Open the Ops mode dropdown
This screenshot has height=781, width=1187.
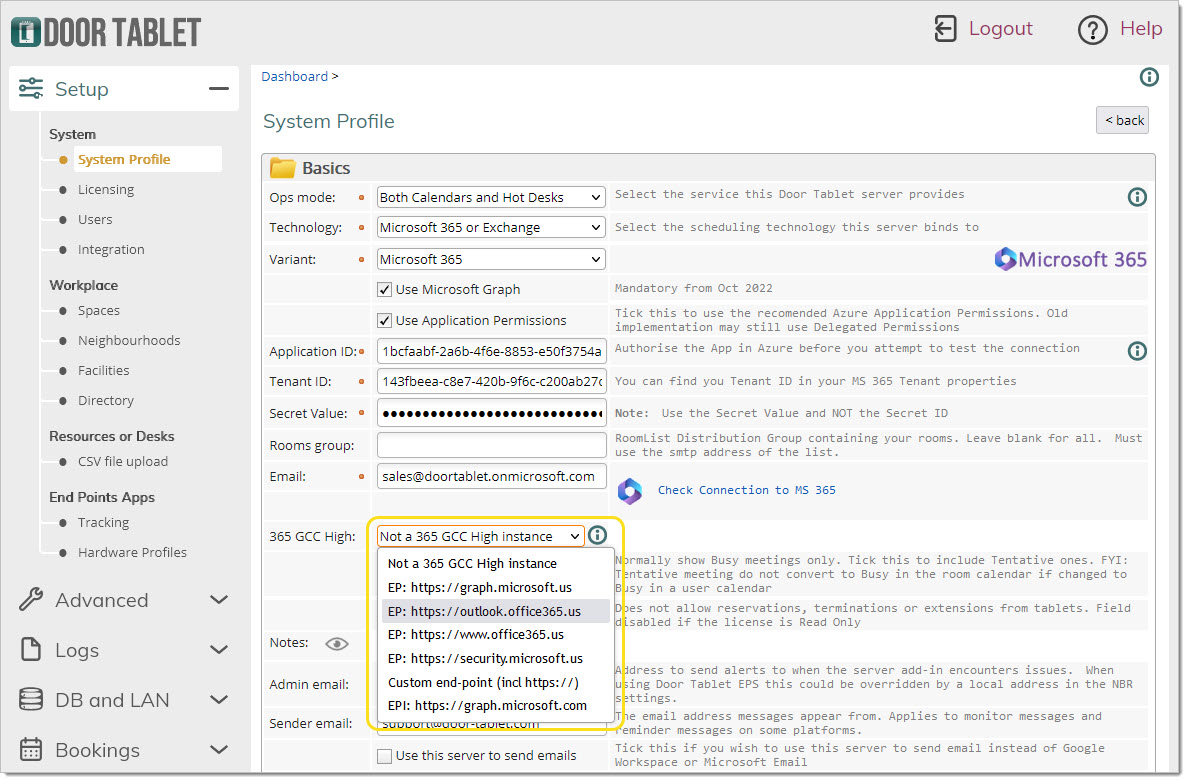pos(491,197)
